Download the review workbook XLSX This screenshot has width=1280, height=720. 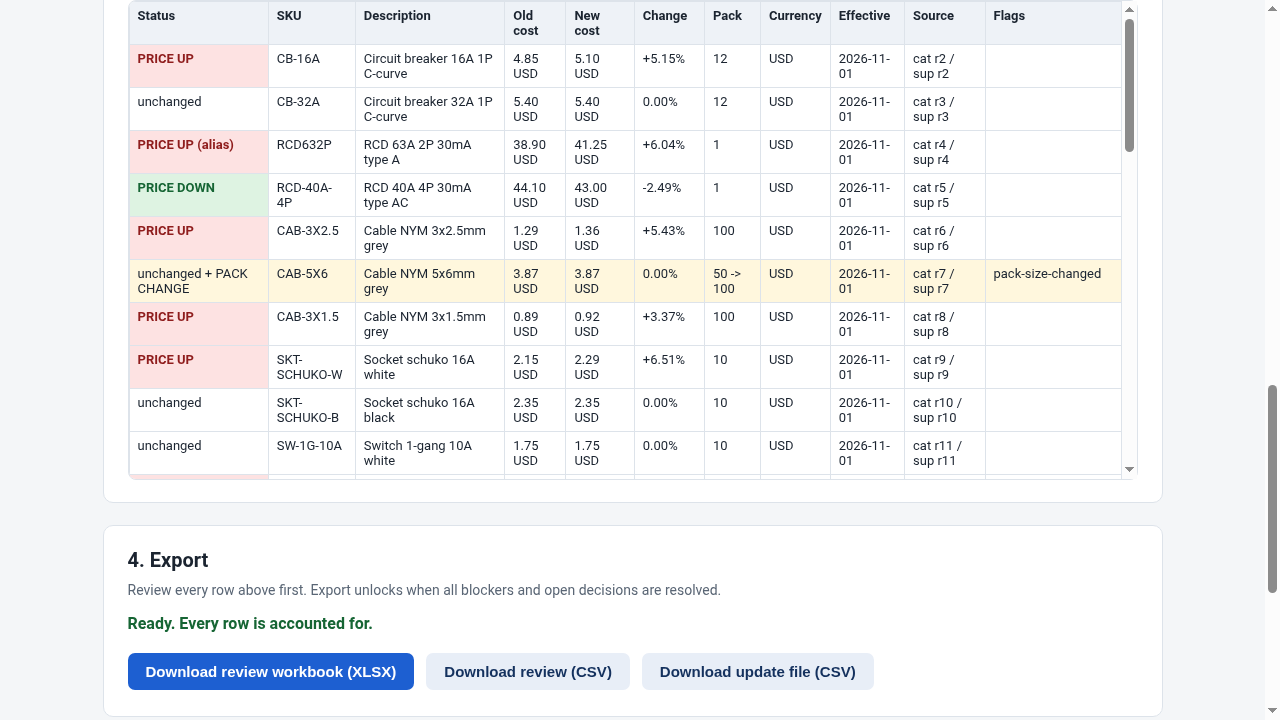270,672
